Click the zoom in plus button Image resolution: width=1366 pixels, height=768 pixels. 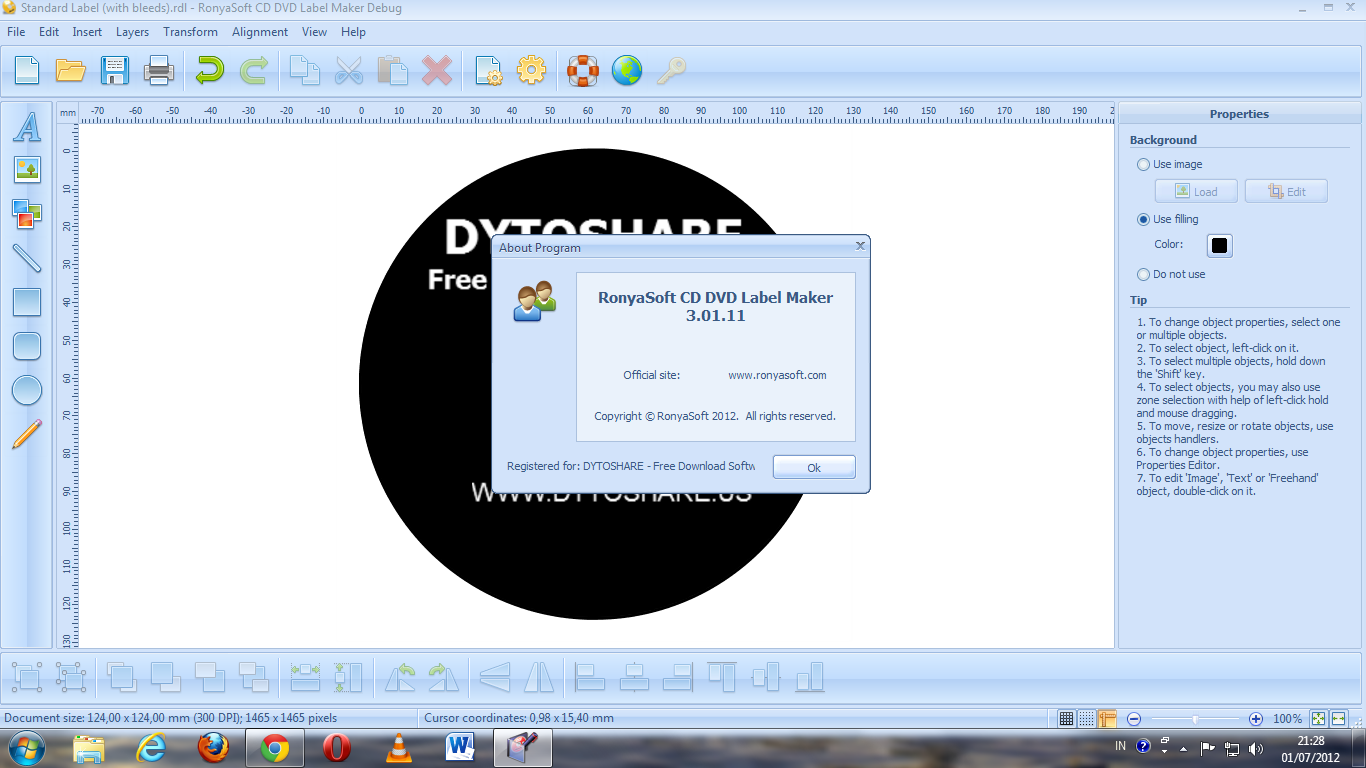[1256, 718]
